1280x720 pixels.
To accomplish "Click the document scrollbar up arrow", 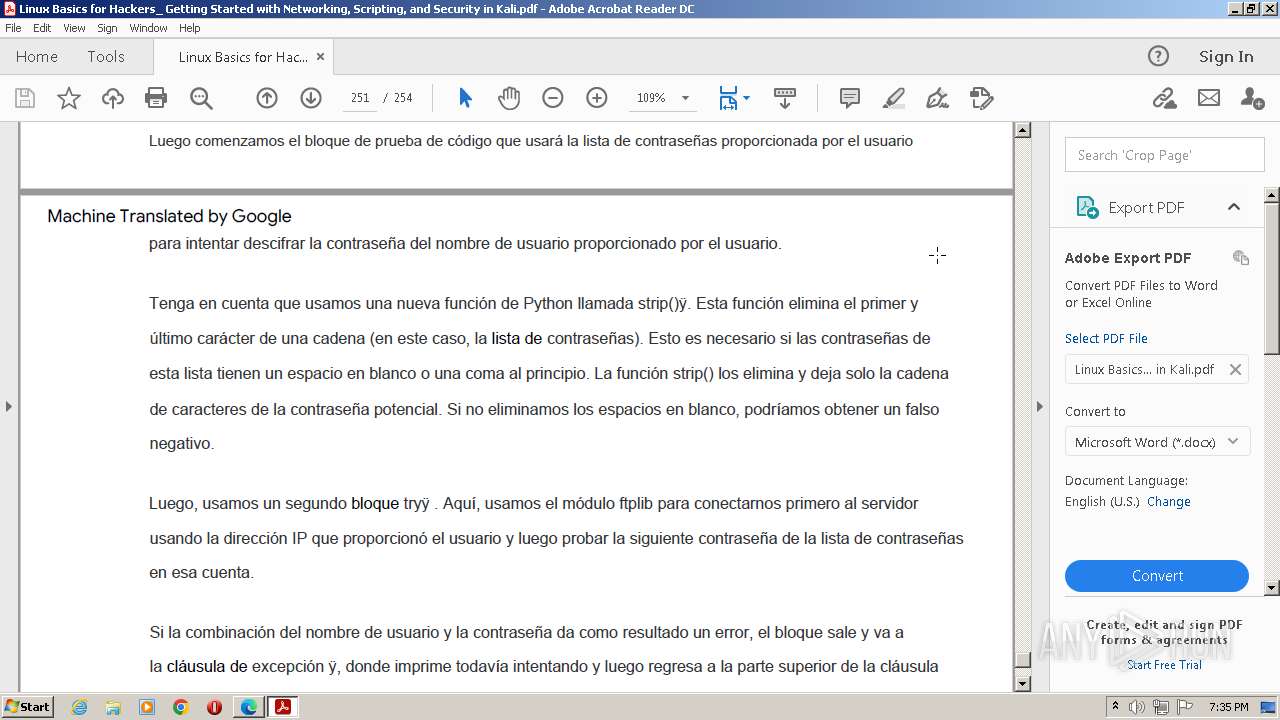I will (1022, 129).
